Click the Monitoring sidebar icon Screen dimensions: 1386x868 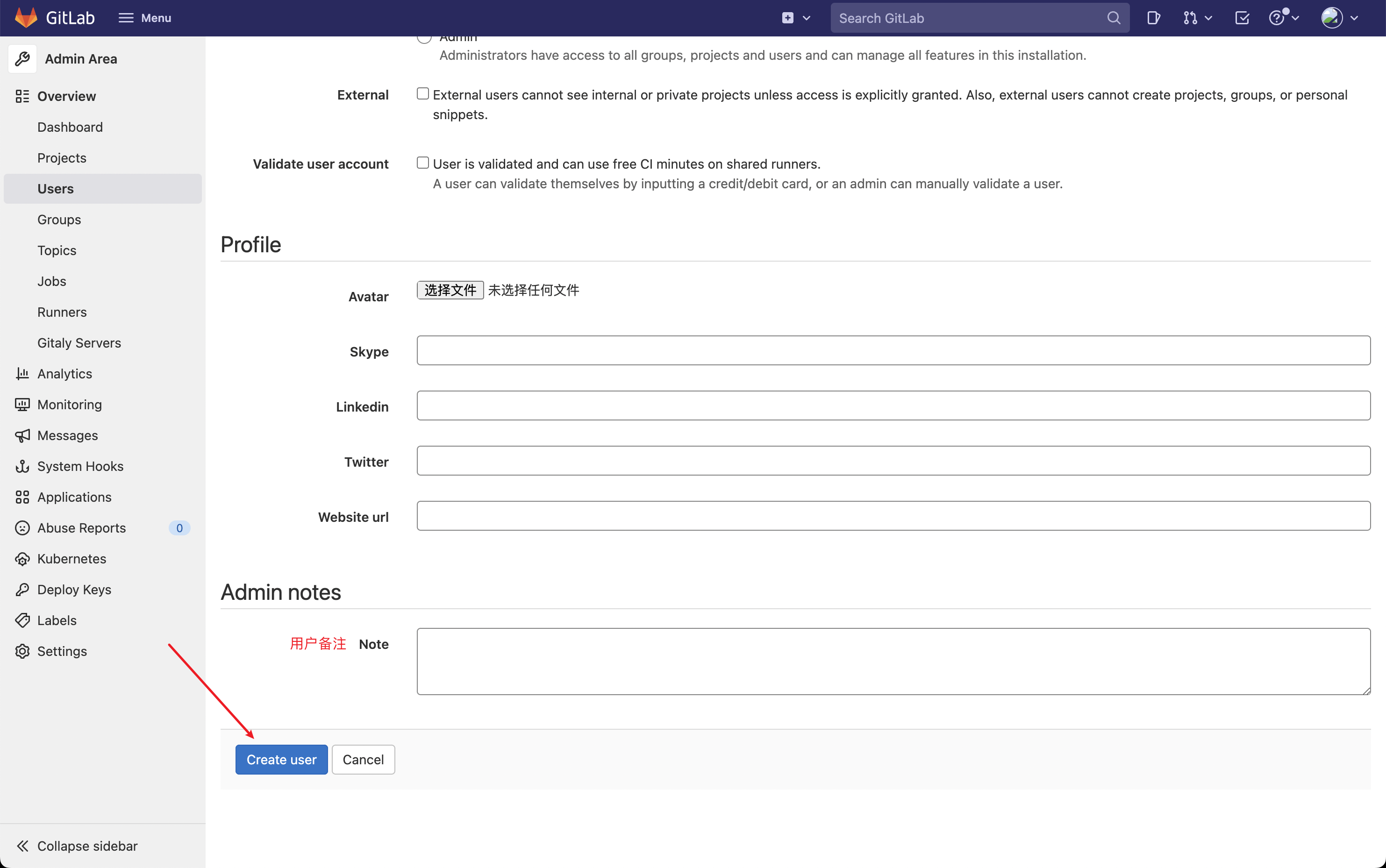point(22,404)
